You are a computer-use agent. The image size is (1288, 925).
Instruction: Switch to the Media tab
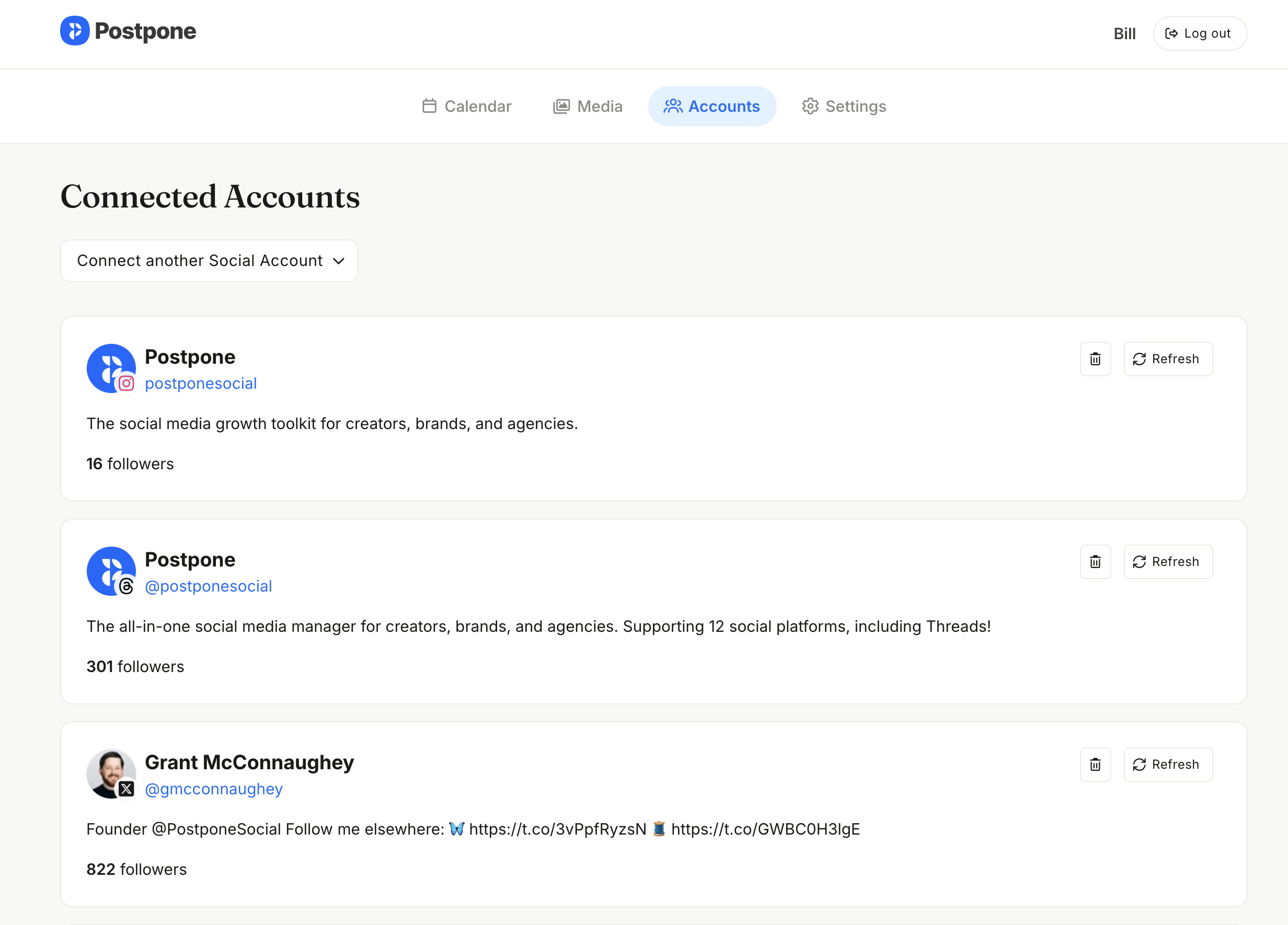pyautogui.click(x=588, y=106)
